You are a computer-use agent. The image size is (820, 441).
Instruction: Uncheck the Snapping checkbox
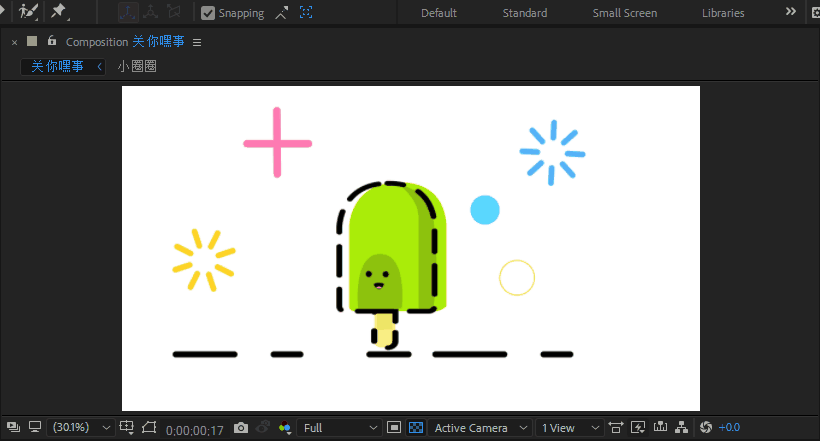coord(208,13)
